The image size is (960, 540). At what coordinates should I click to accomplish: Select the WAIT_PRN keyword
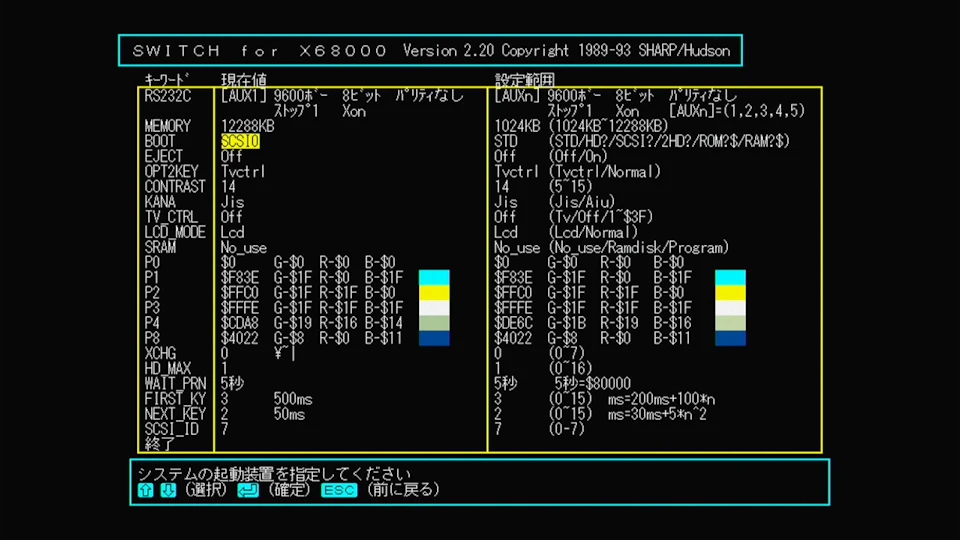pos(174,384)
